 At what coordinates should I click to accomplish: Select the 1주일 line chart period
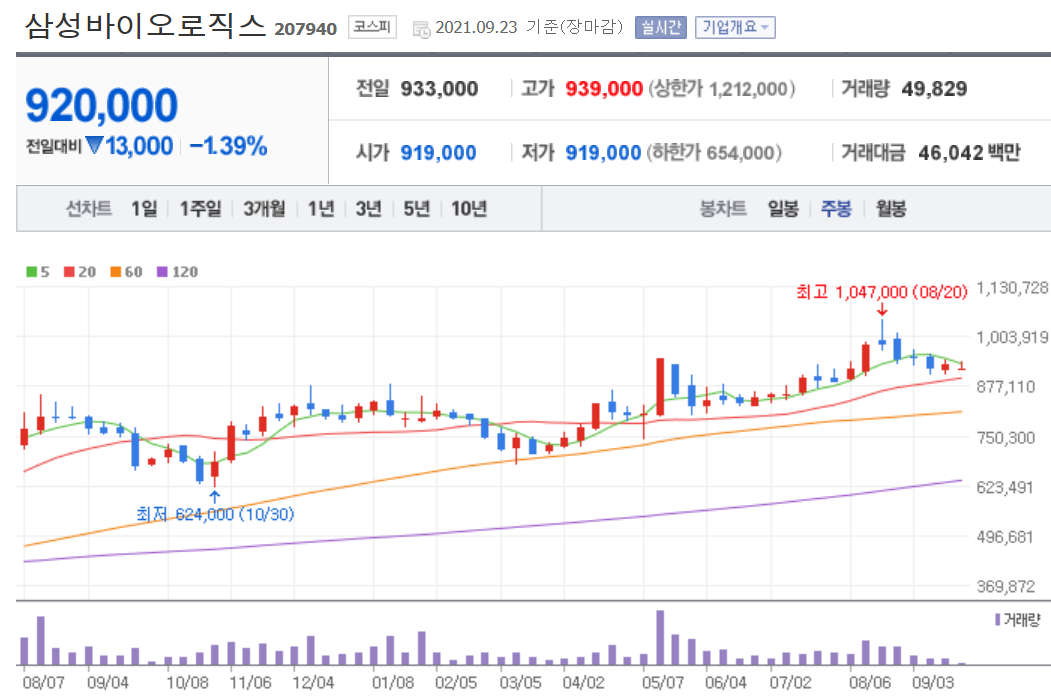point(200,209)
